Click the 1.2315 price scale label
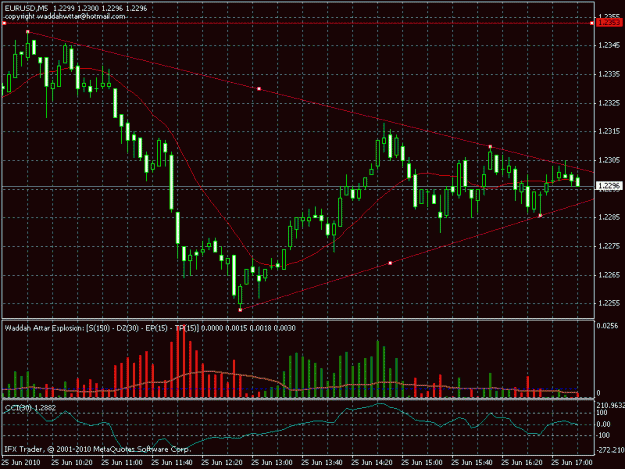The image size is (625, 469). (x=609, y=131)
